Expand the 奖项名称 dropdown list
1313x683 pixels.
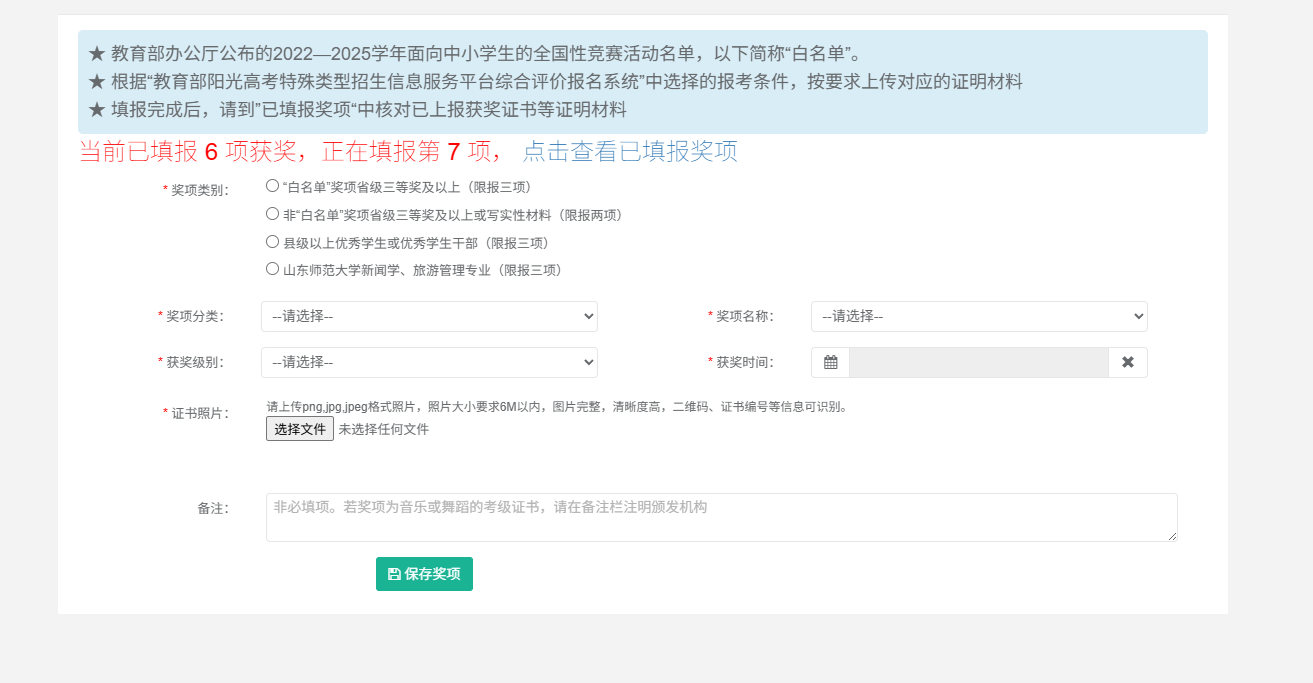click(979, 316)
